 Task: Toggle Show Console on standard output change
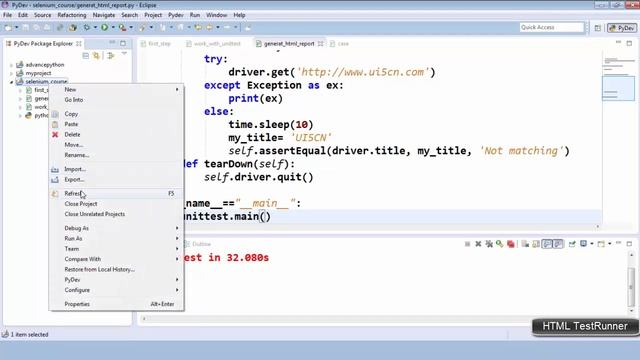point(547,244)
